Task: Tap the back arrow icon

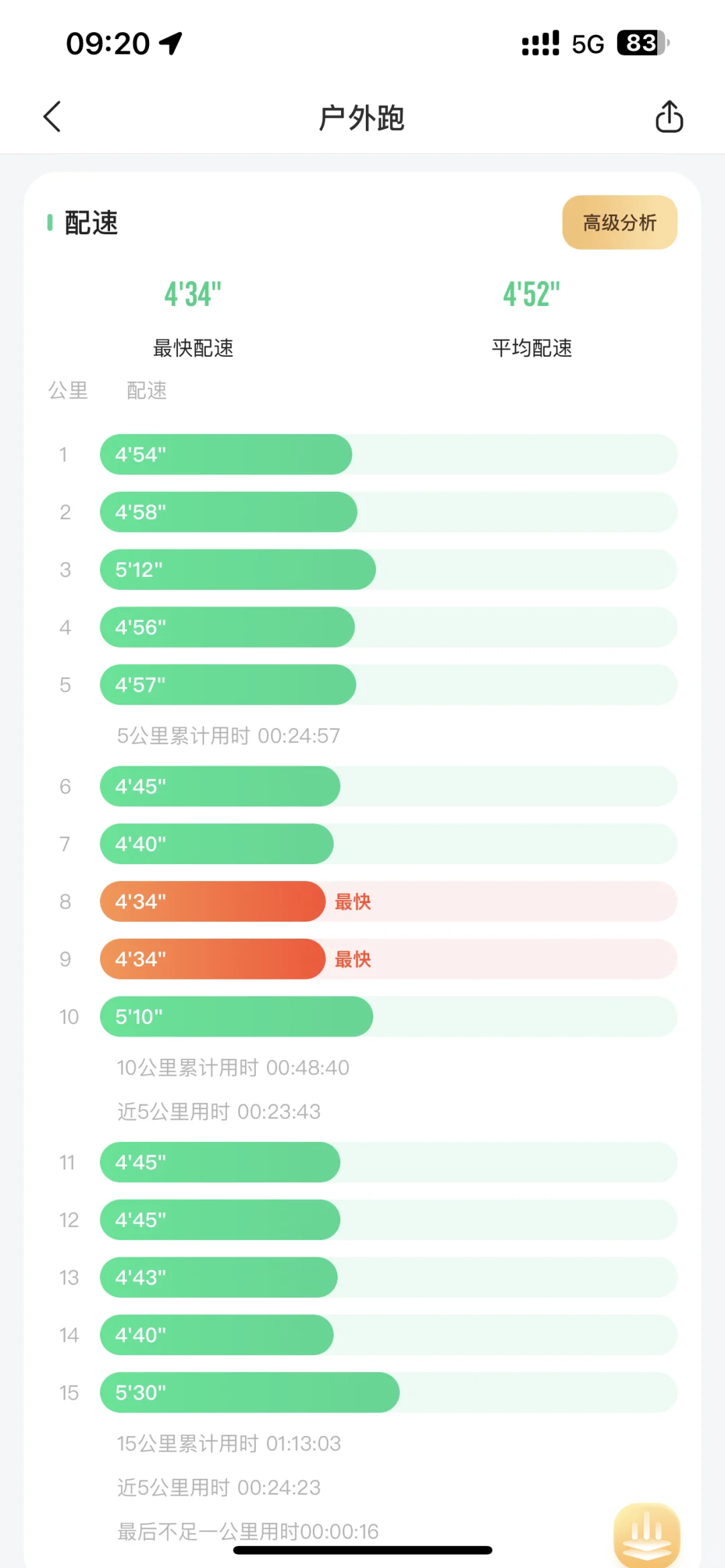Action: point(52,117)
